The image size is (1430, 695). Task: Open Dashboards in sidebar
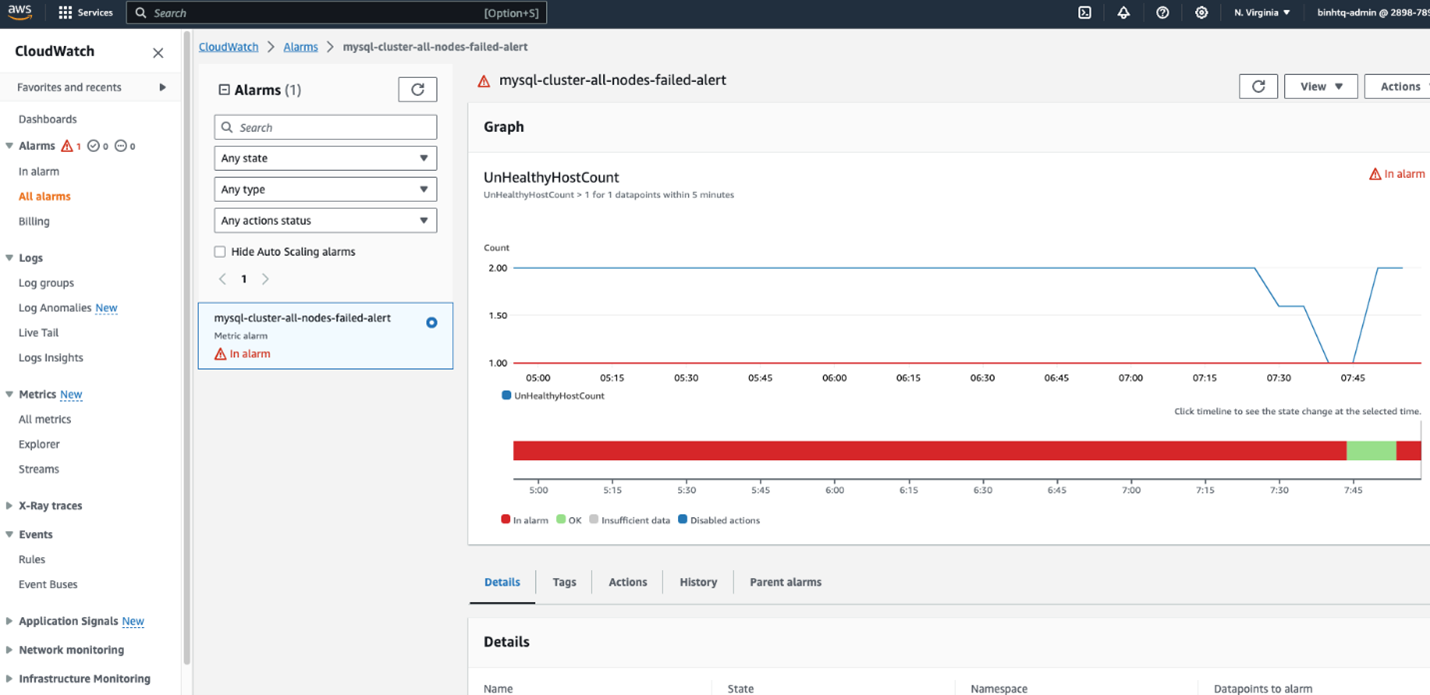[x=47, y=119]
